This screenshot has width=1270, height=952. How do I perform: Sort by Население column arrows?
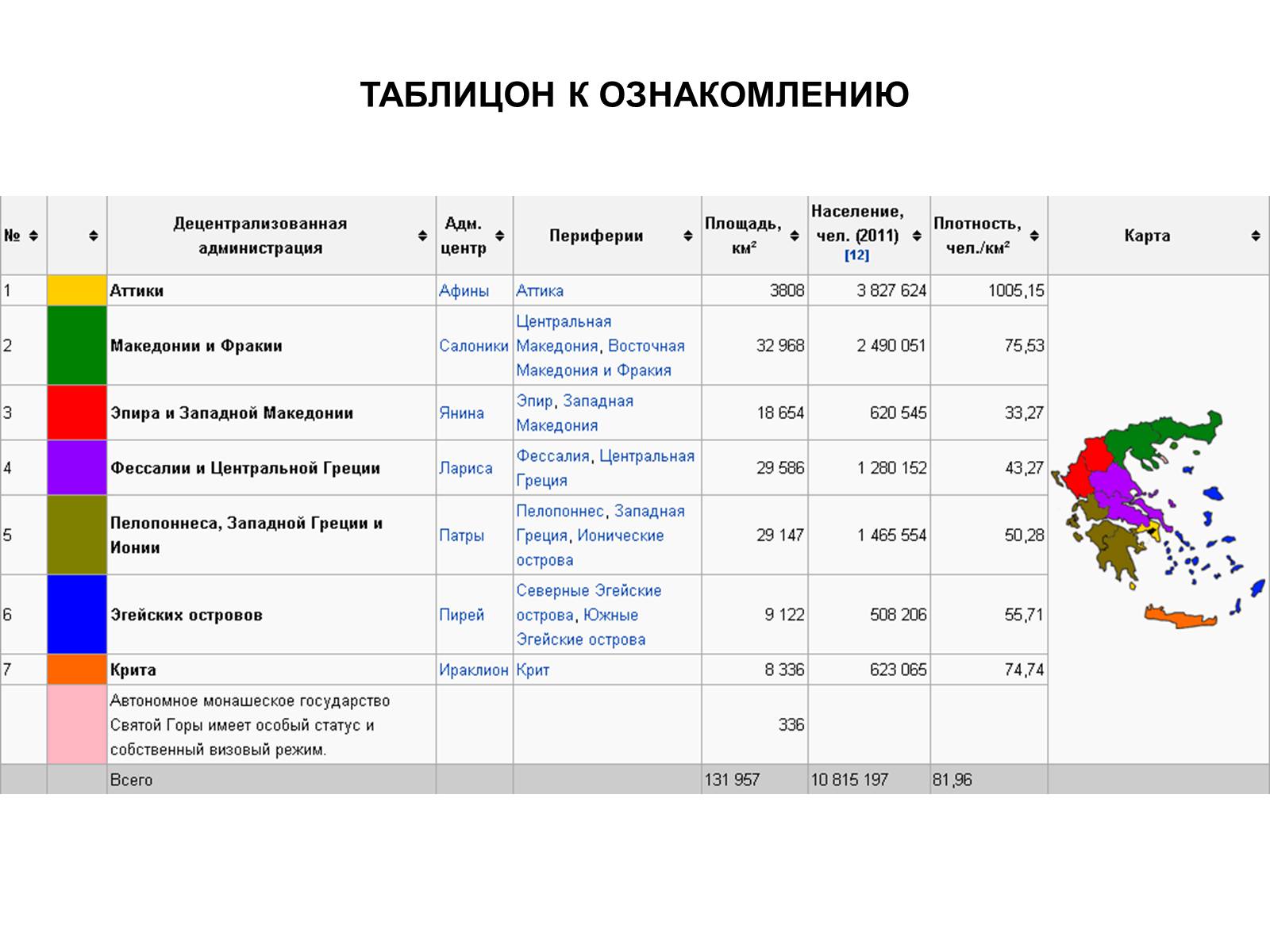coord(917,236)
